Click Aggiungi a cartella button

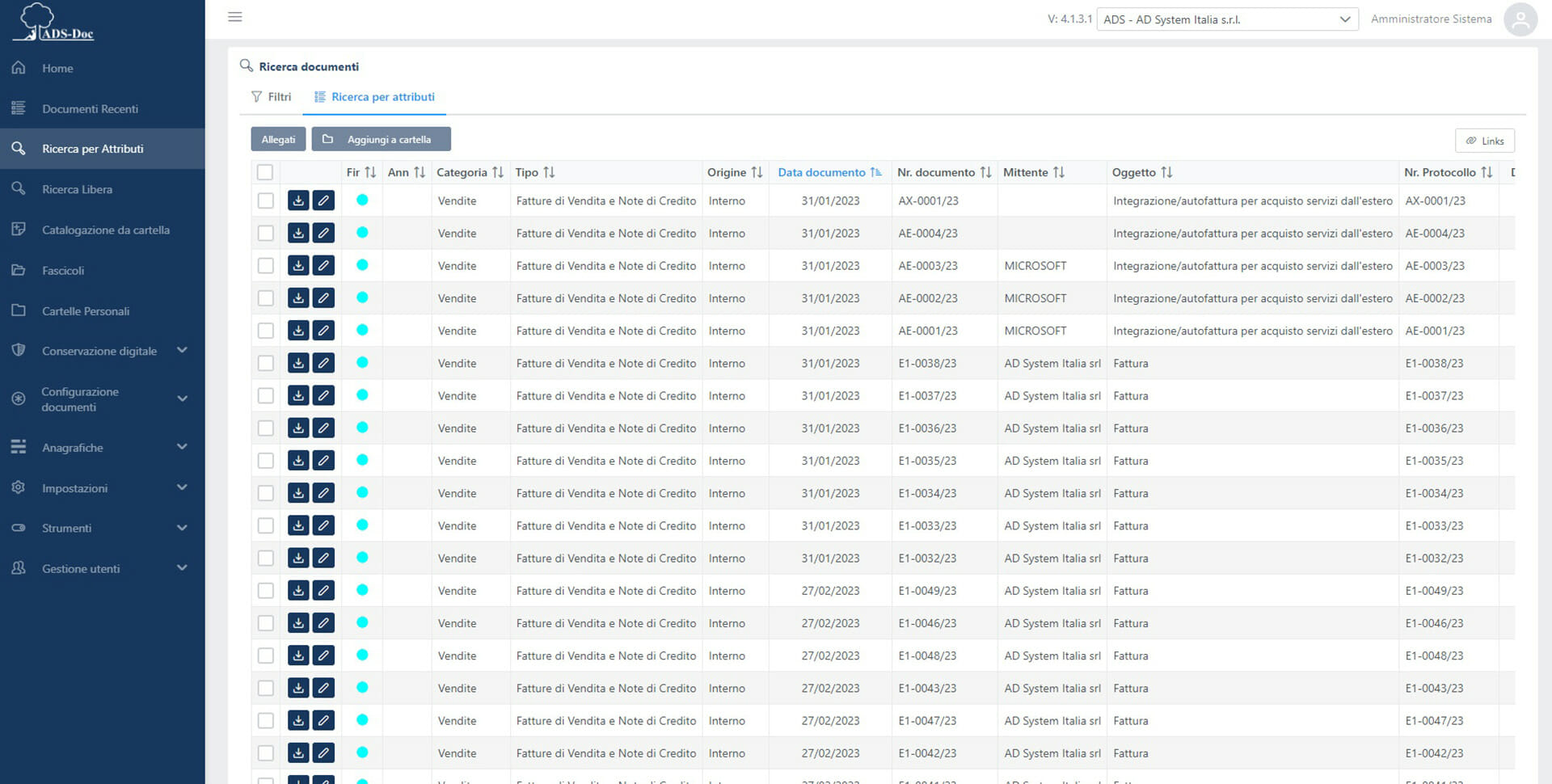(x=381, y=139)
